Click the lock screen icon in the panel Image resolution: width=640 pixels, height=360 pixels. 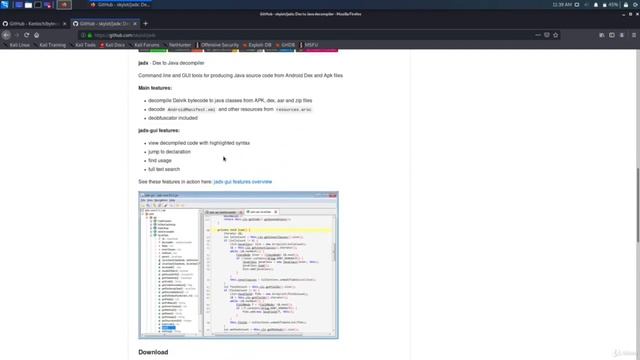pos(626,5)
